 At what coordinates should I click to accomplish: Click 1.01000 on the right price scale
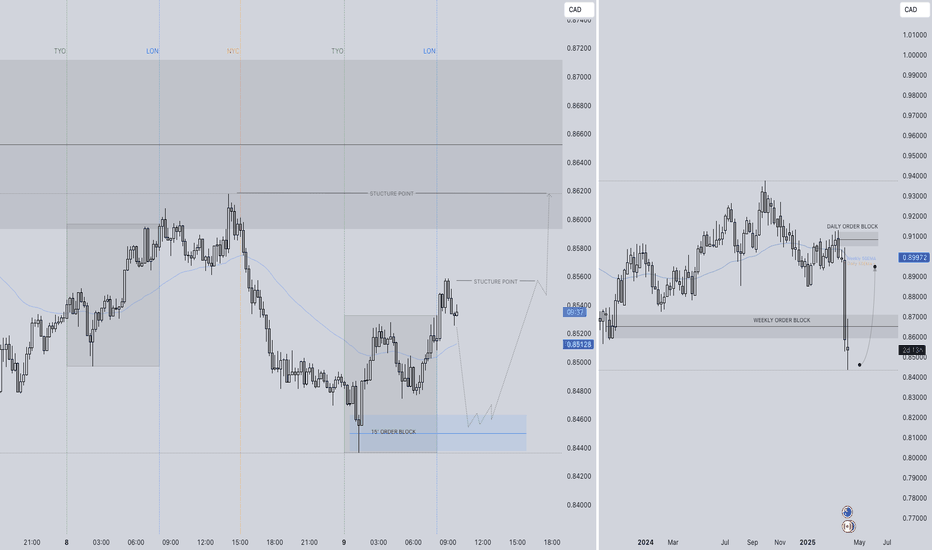[x=915, y=34]
